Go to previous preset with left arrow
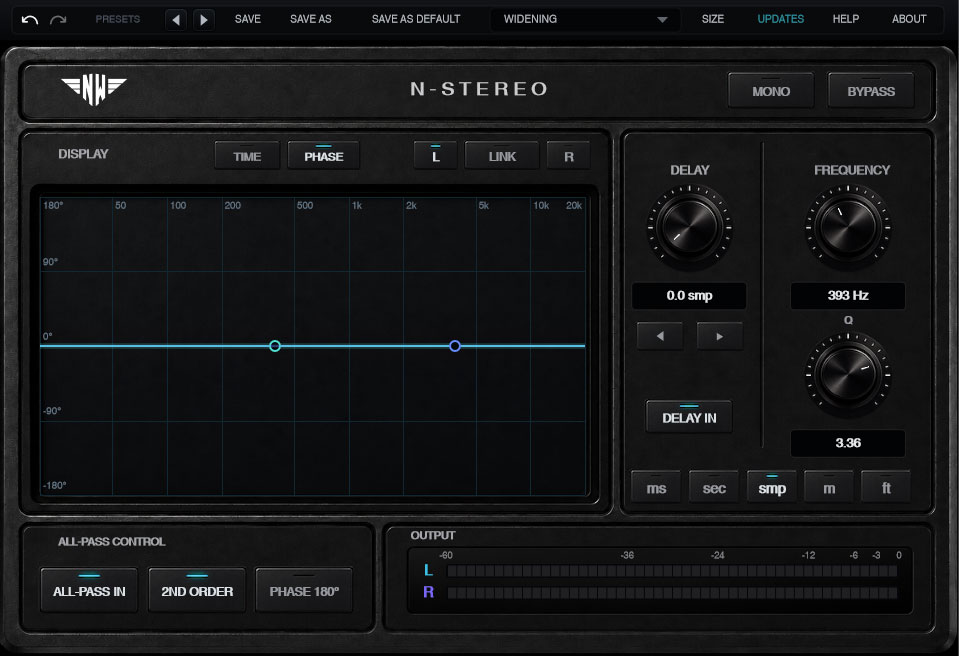The height and width of the screenshot is (656, 959). point(176,20)
